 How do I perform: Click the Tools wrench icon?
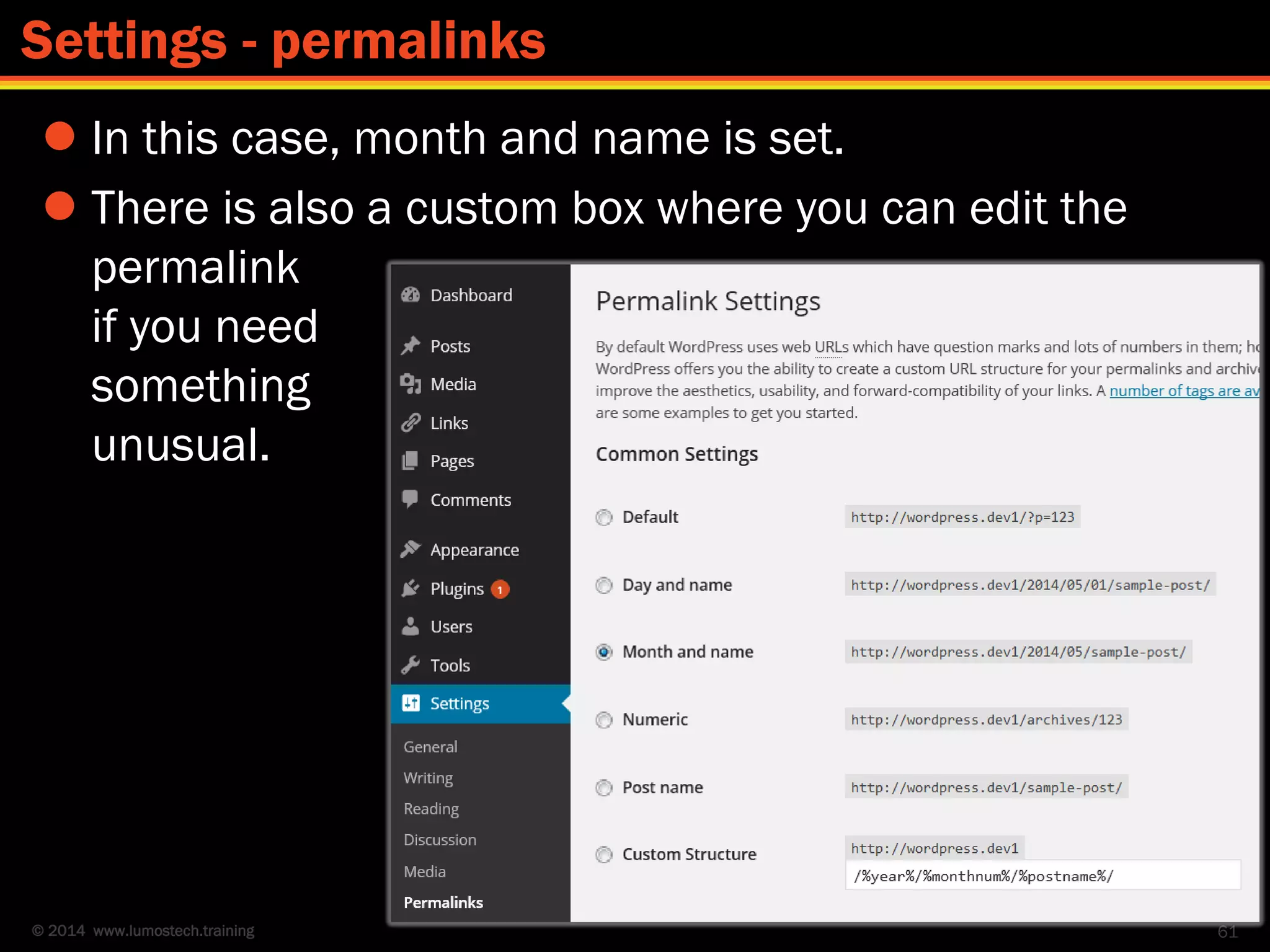pos(411,665)
